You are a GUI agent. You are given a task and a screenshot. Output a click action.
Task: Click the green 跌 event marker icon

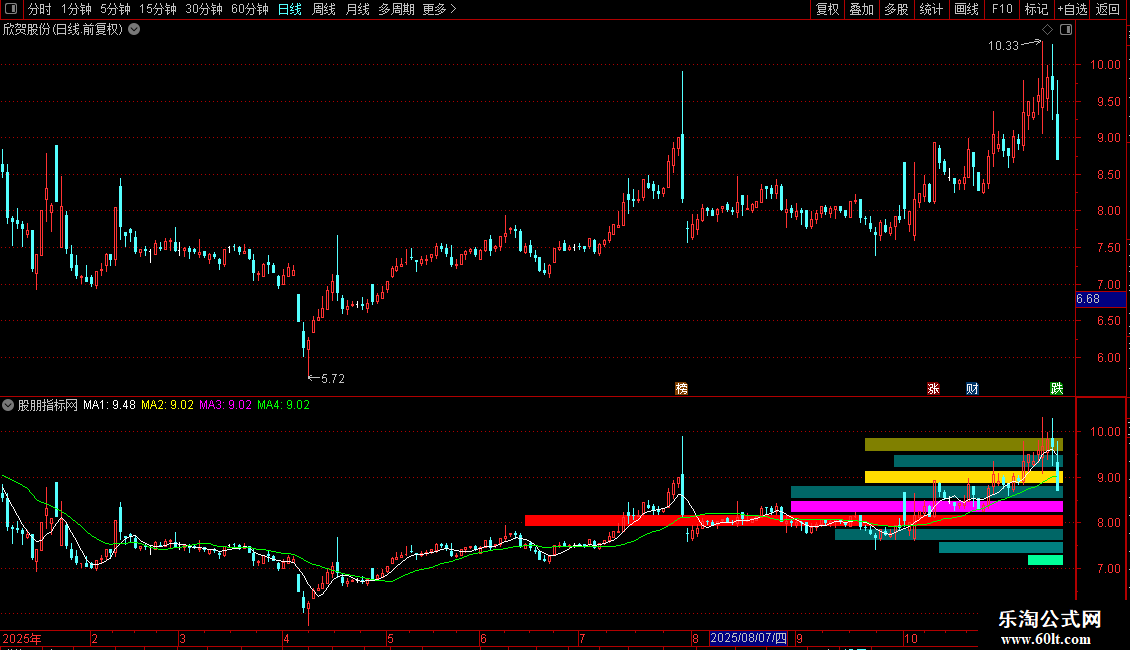click(1056, 388)
